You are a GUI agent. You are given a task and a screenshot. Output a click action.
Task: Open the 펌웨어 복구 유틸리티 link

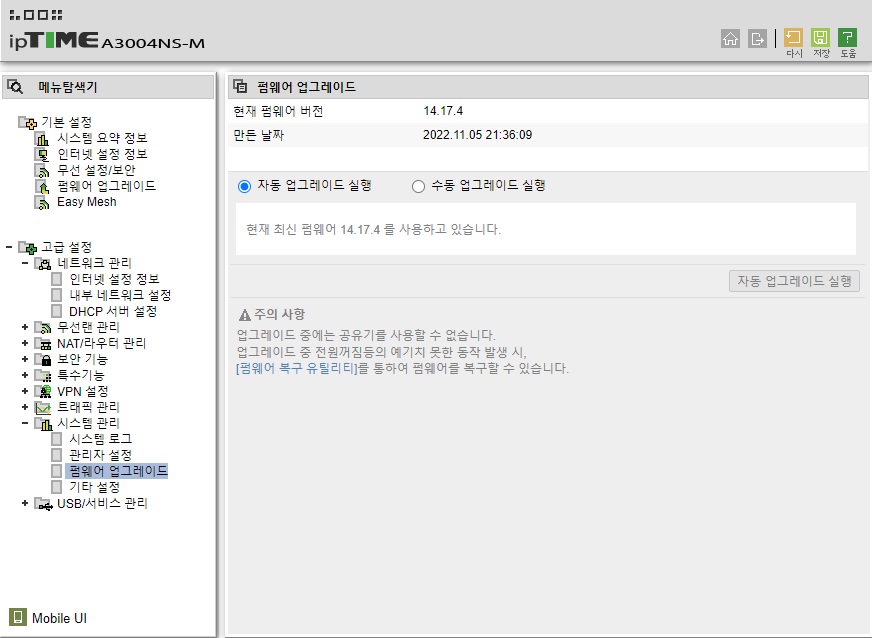(297, 368)
